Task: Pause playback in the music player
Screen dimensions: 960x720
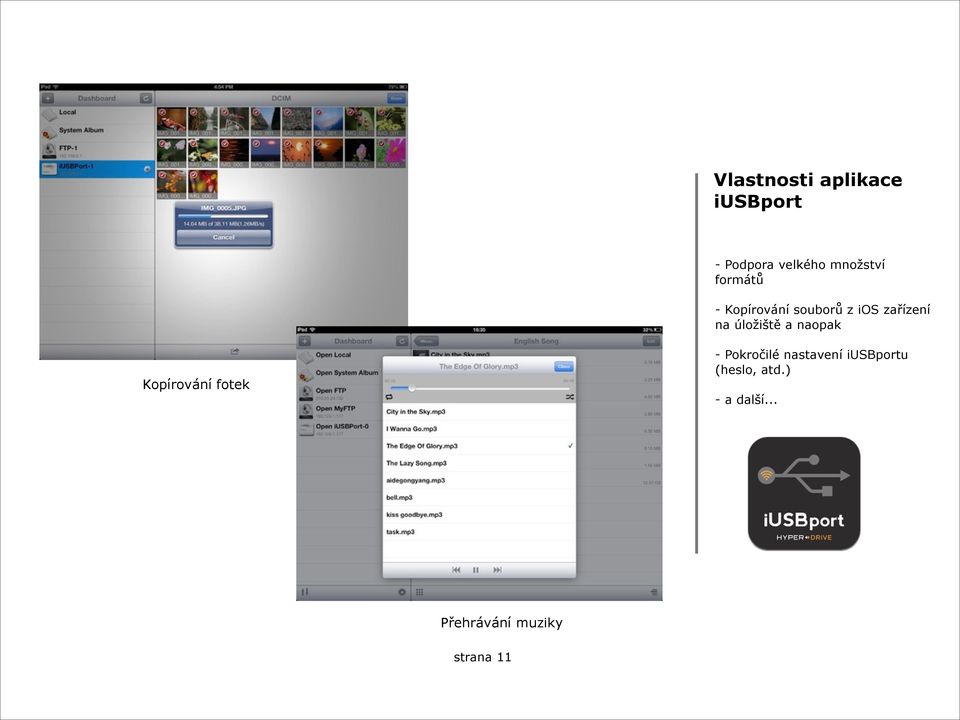Action: pos(476,570)
